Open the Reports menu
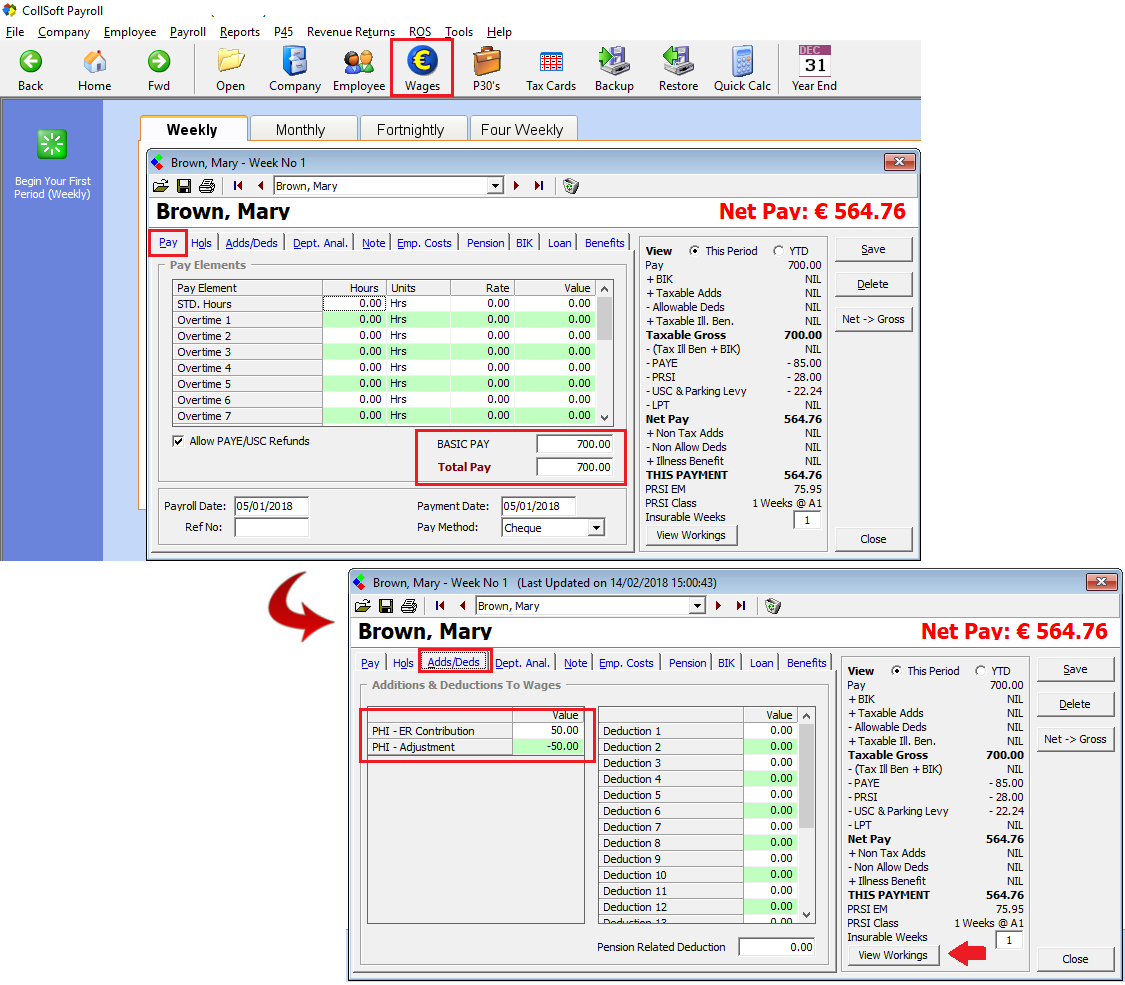Screen dimensions: 1125x985 coord(240,32)
